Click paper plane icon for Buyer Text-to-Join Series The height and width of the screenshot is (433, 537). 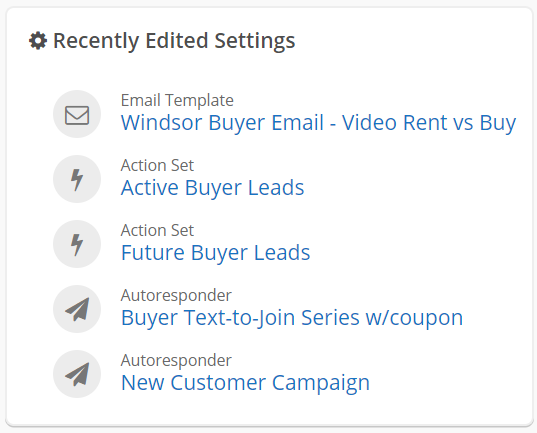(77, 309)
